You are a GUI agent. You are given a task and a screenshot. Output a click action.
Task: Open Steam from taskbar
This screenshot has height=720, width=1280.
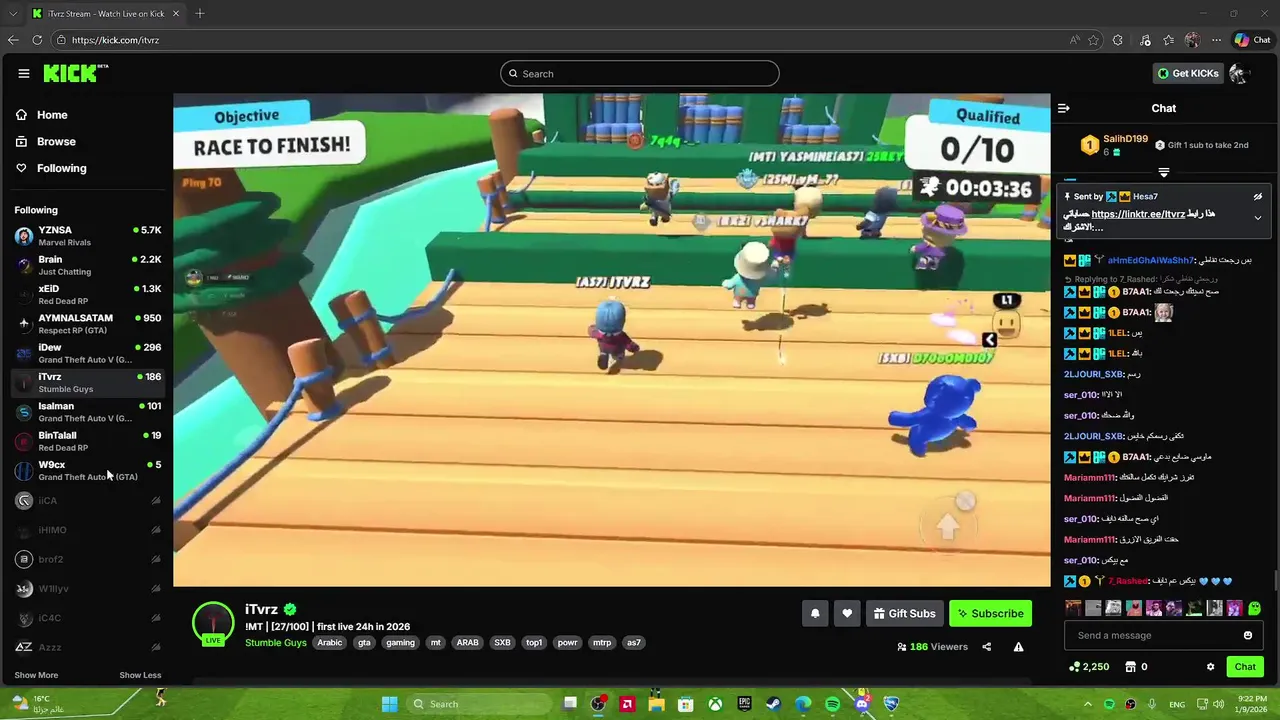[x=773, y=704]
